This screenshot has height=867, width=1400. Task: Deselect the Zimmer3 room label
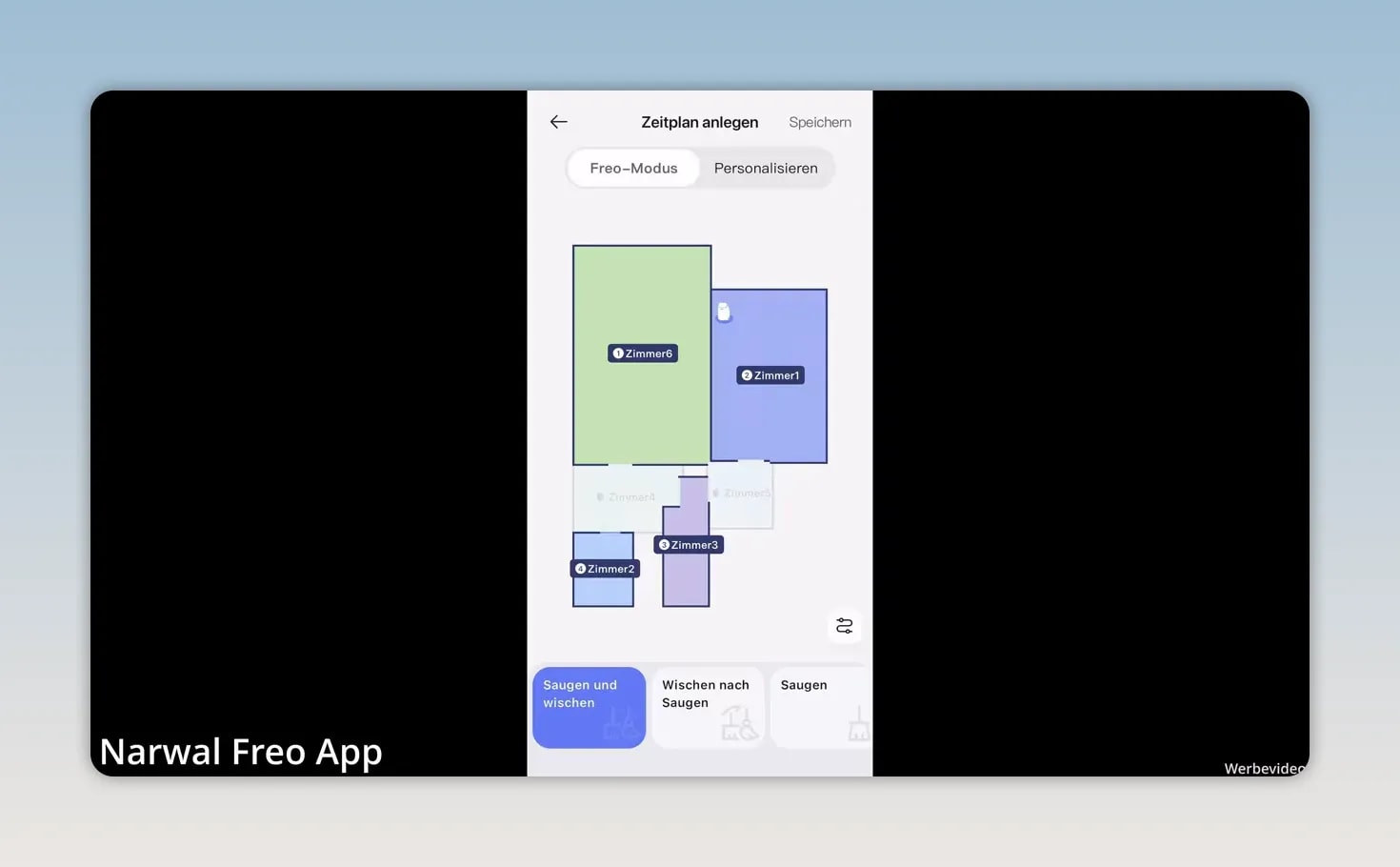click(x=689, y=545)
